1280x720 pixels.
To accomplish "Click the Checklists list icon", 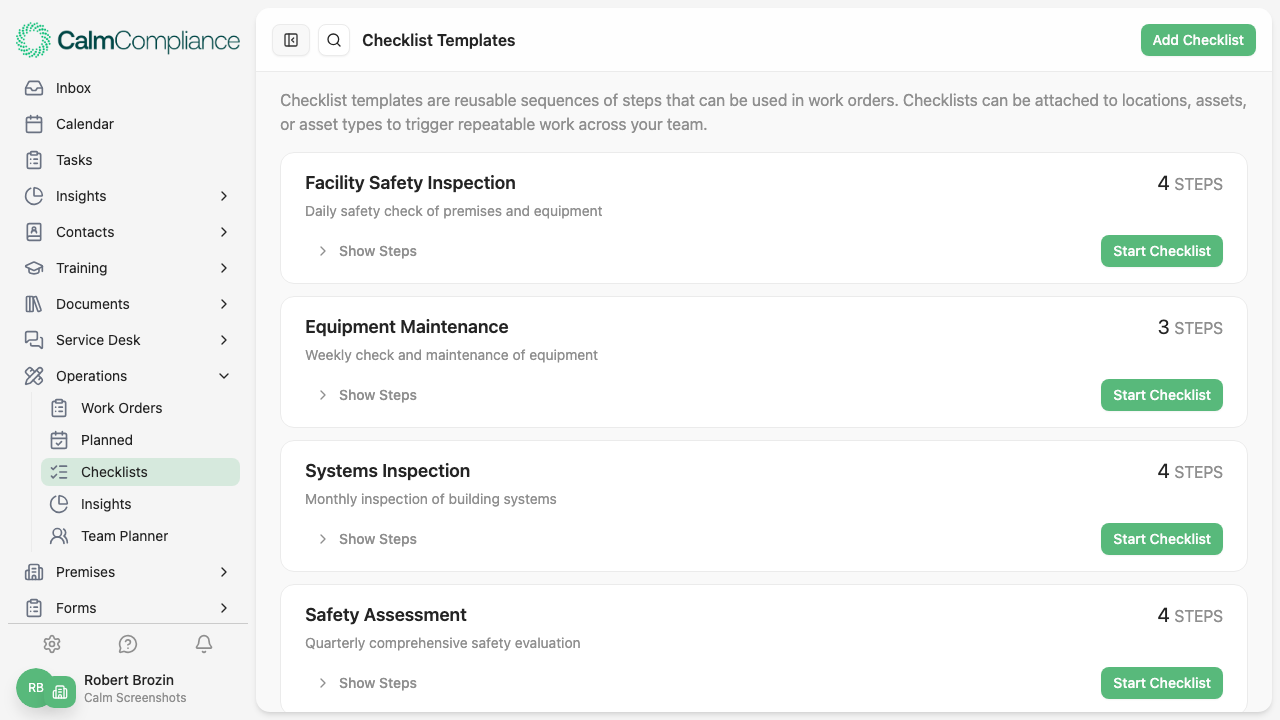I will click(x=59, y=472).
